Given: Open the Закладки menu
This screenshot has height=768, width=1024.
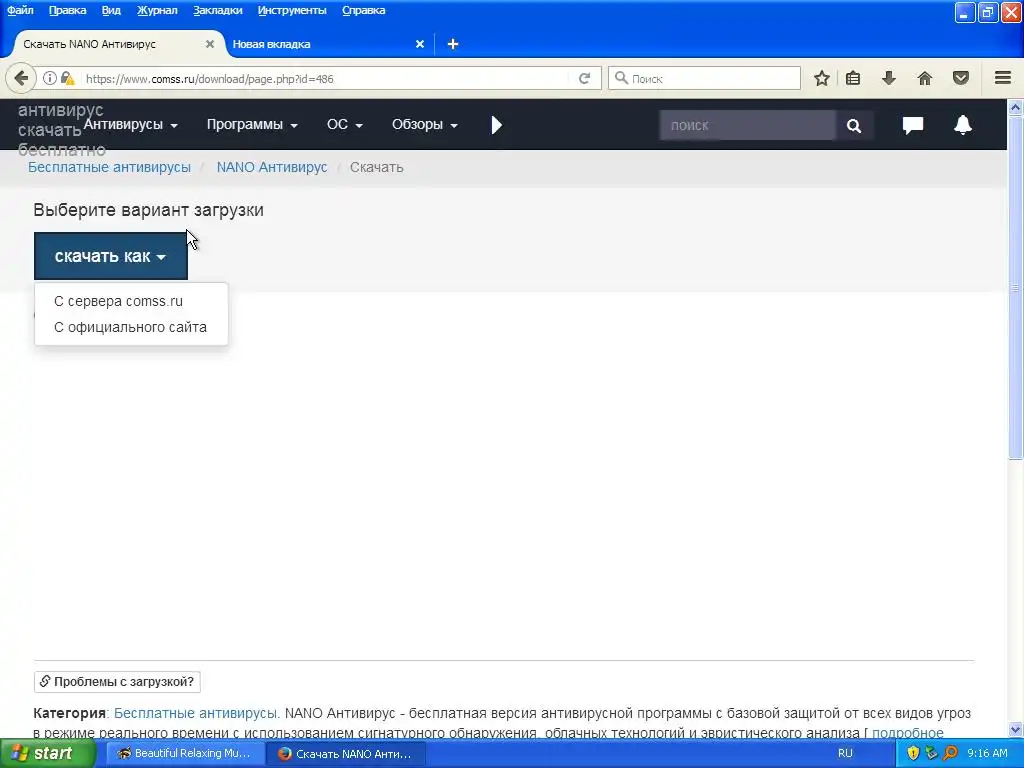Looking at the screenshot, I should click(217, 10).
